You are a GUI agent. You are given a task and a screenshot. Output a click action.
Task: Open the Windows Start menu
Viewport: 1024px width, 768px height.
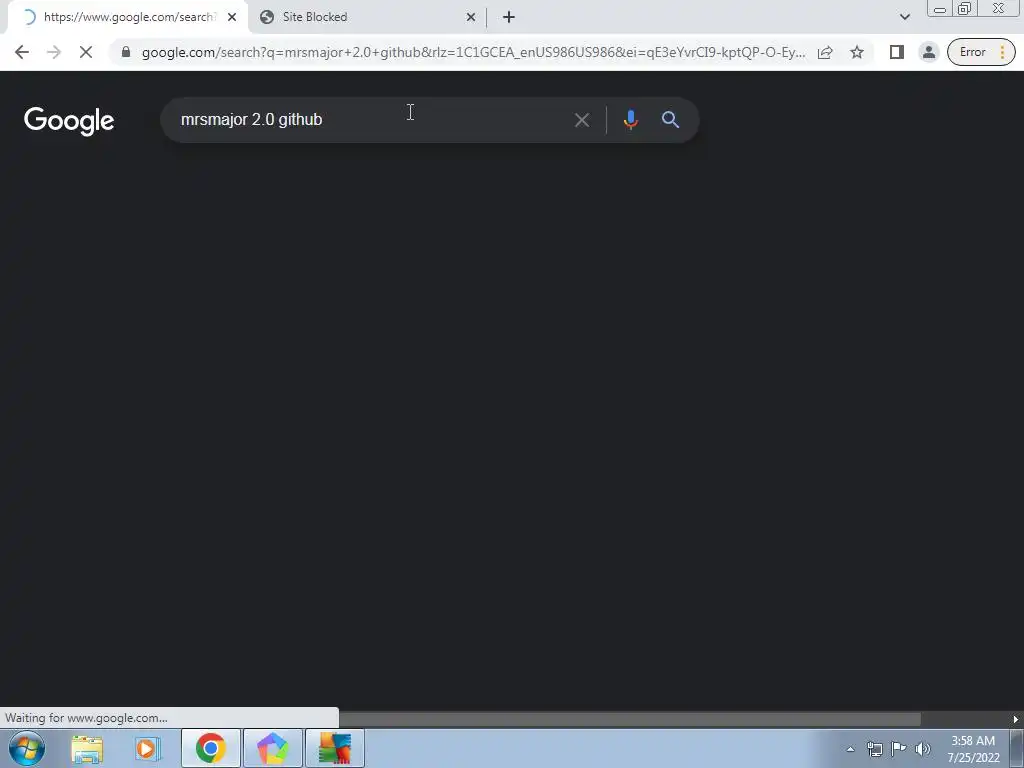(x=27, y=748)
